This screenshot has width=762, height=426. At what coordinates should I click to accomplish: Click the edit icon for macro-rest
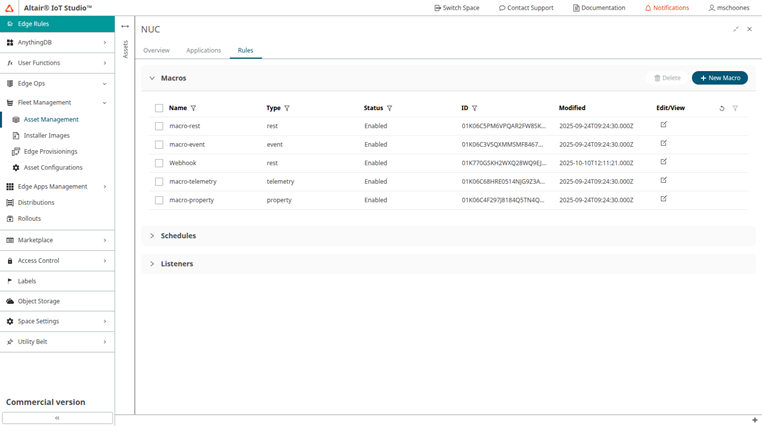click(663, 125)
